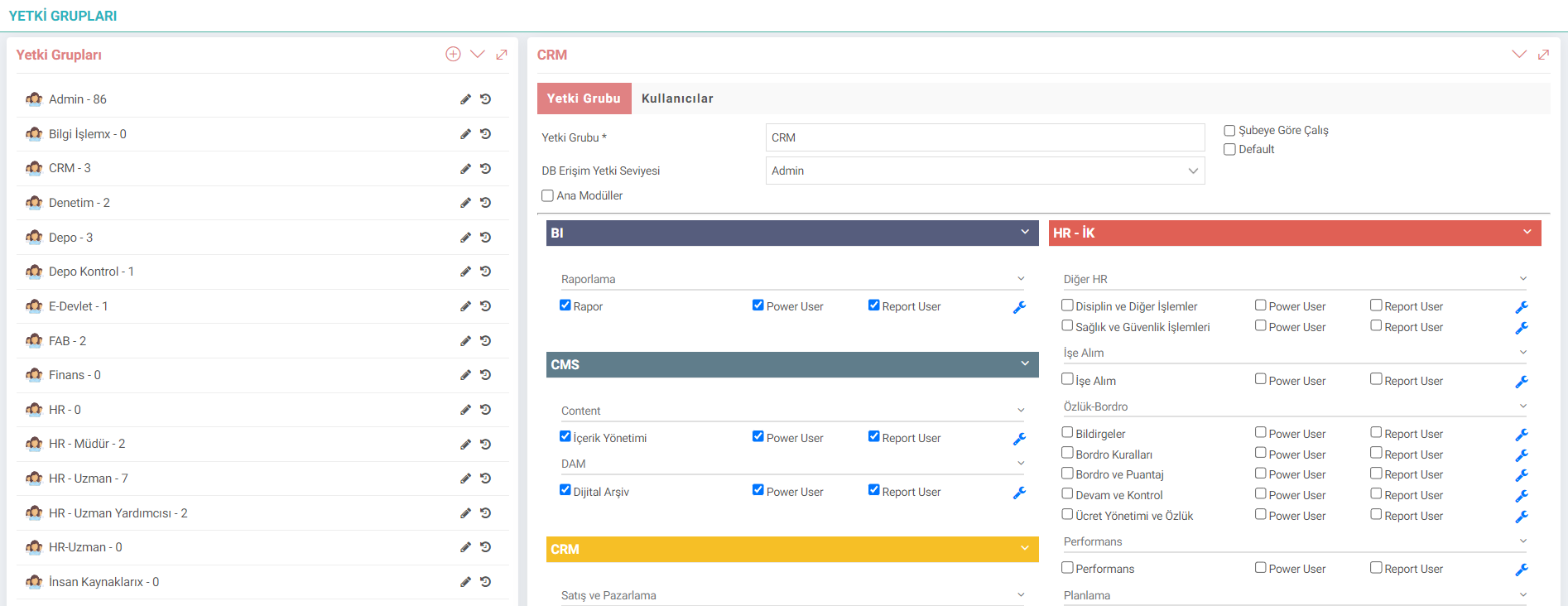Collapse the Performans subsection

coord(1523,541)
